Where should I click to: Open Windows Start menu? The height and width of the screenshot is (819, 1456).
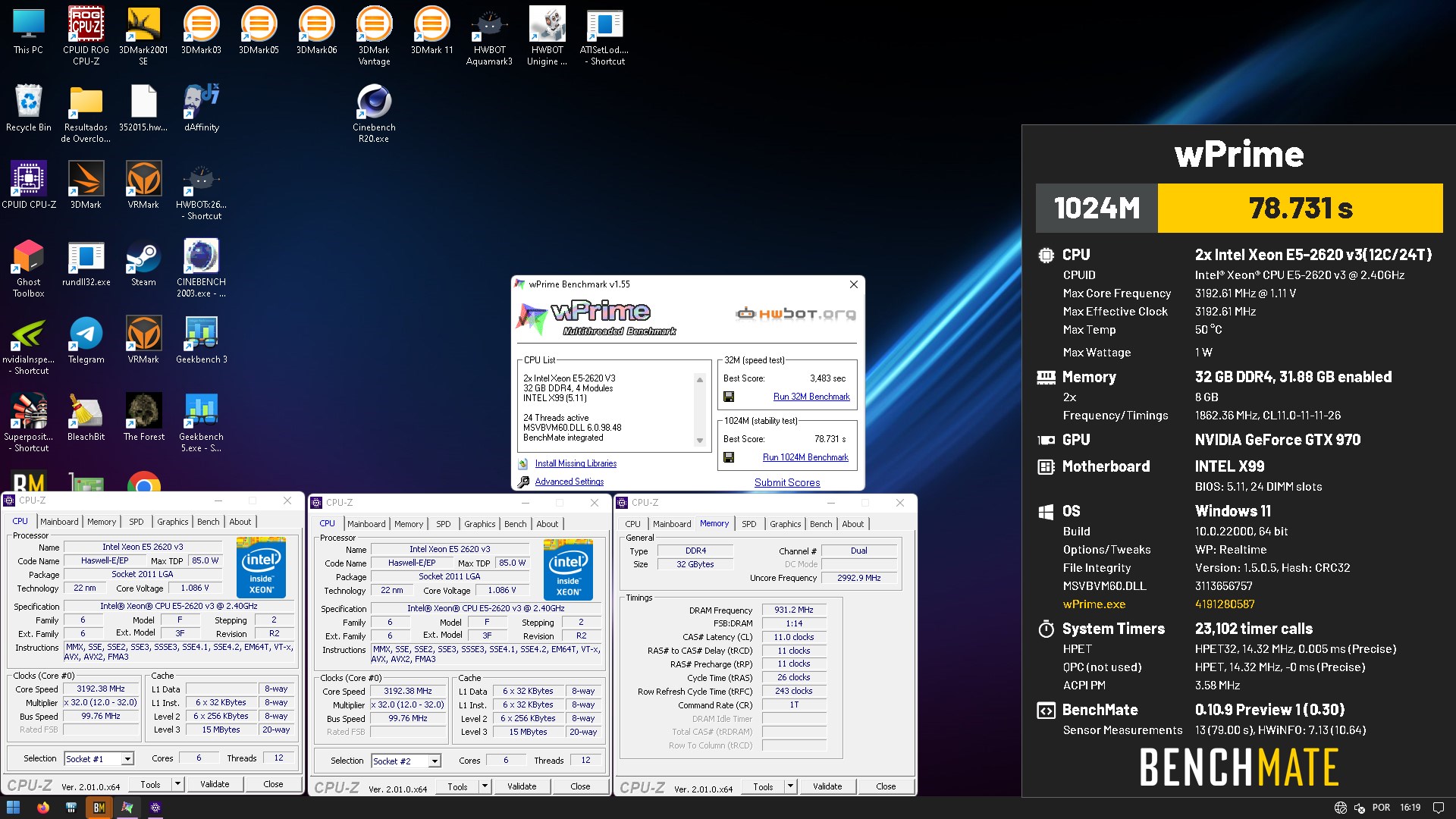click(x=13, y=808)
